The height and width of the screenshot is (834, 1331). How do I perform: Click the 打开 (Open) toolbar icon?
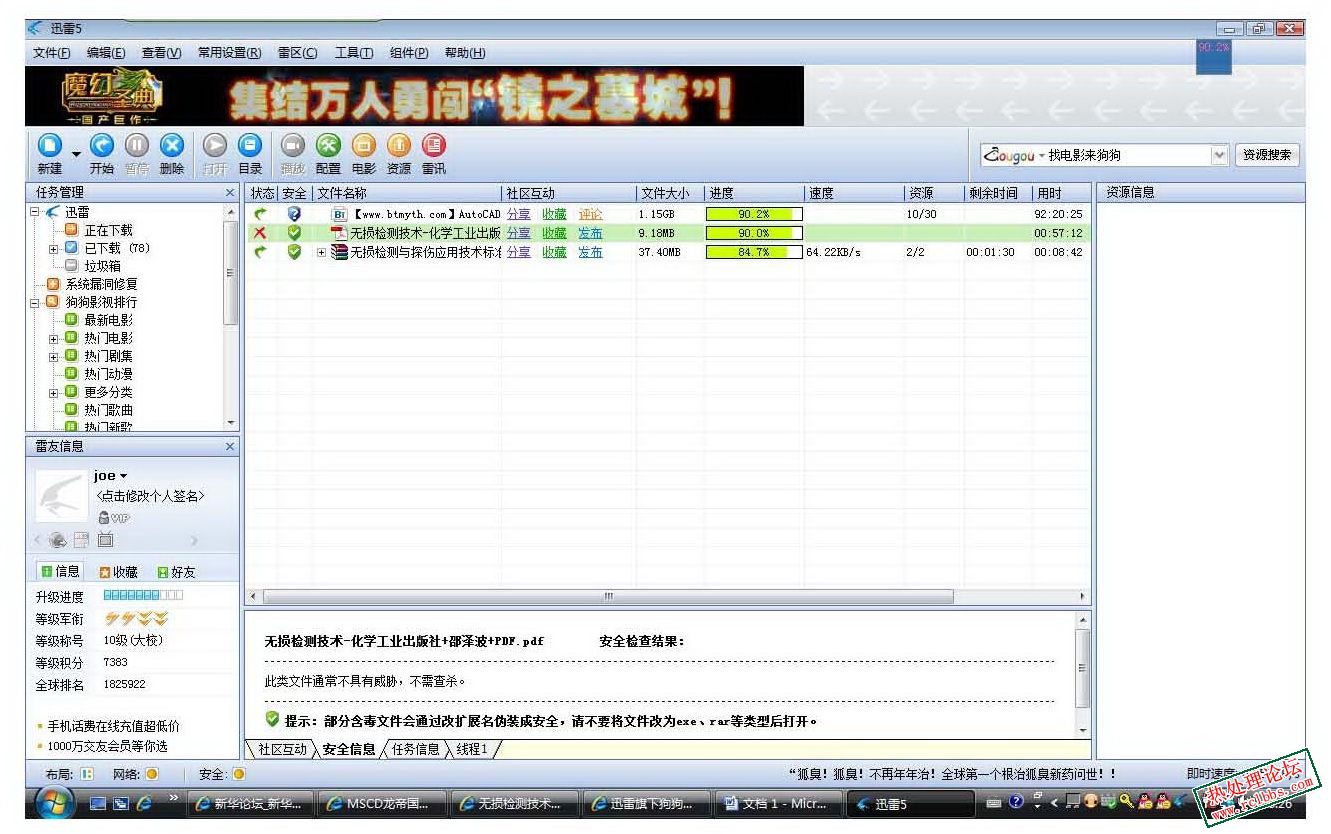click(x=215, y=146)
